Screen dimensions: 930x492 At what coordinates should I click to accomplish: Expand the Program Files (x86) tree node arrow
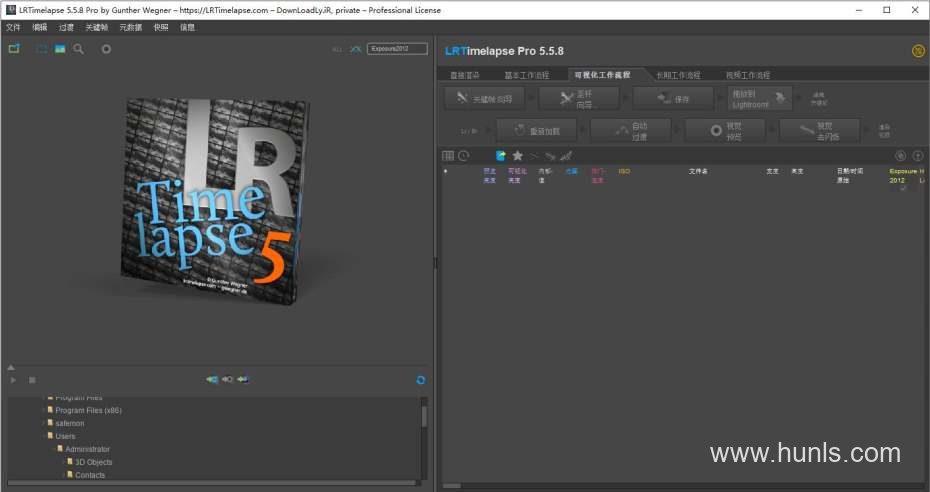coord(44,410)
